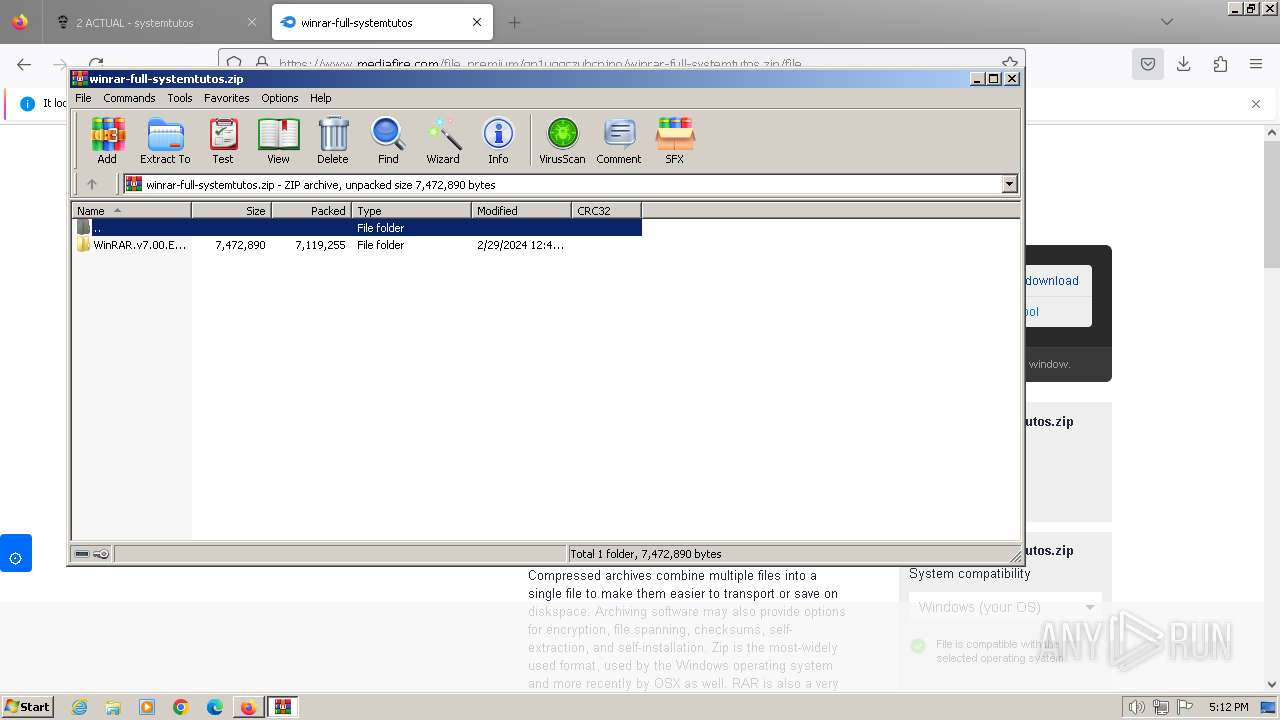Expand the archive path dropdown arrow
Image resolution: width=1280 pixels, height=720 pixels.
[x=1009, y=184]
